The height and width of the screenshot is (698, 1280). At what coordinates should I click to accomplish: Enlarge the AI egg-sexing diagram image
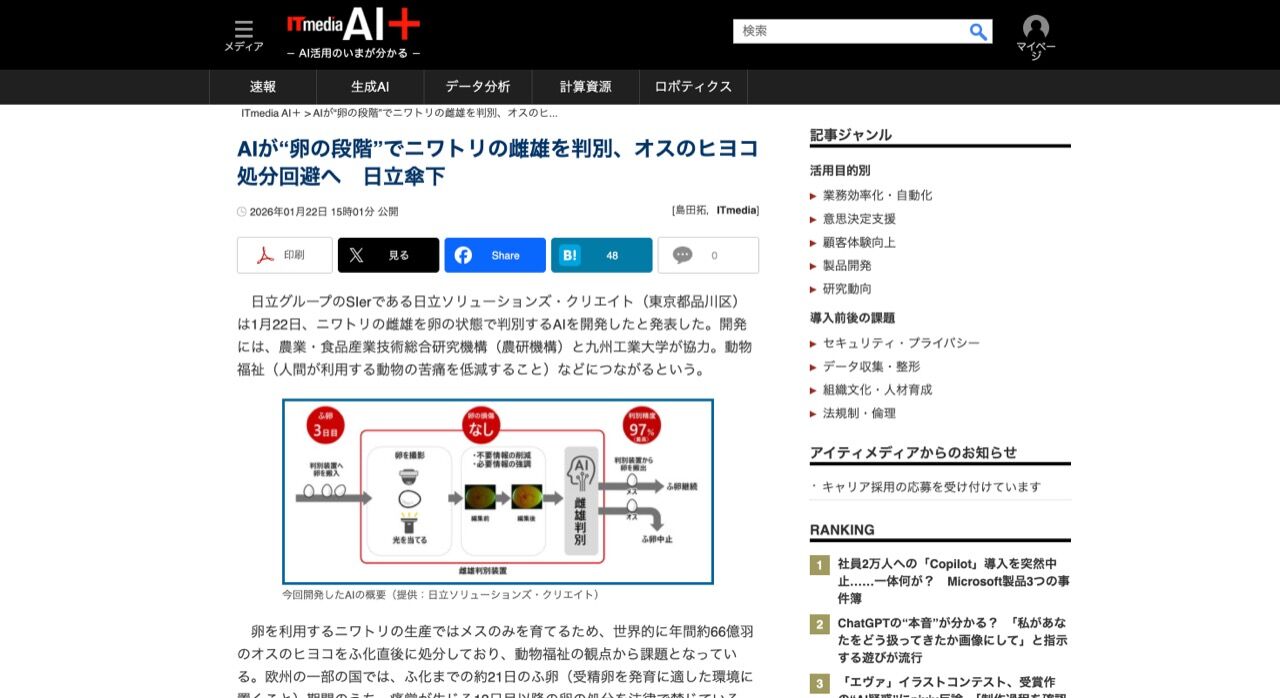pos(498,492)
